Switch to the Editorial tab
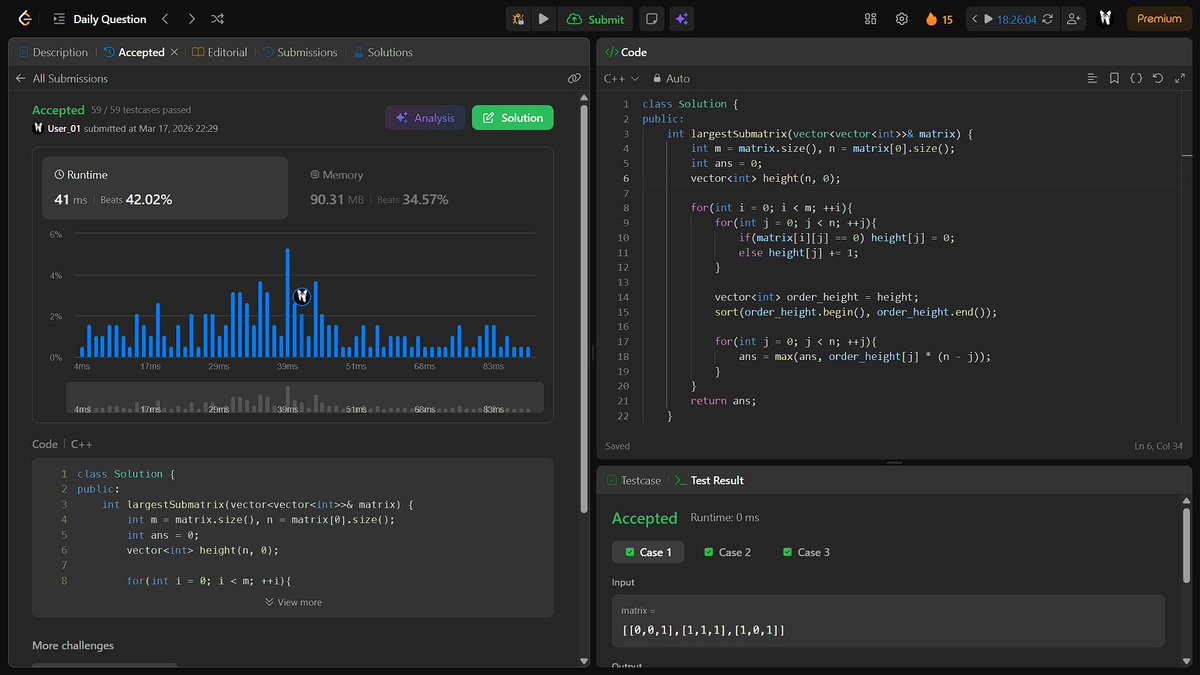 [219, 52]
